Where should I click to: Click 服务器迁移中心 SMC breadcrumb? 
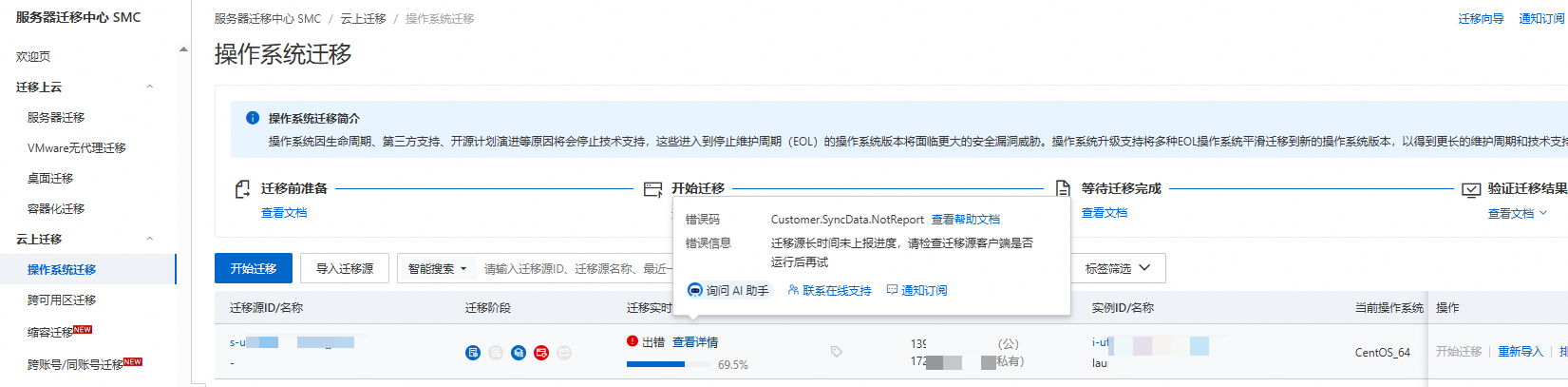point(268,18)
